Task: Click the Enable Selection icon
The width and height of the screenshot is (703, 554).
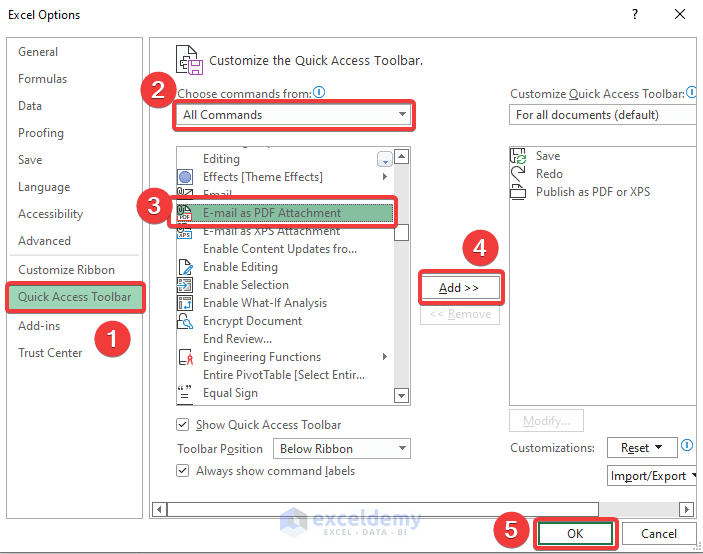Action: pos(185,285)
